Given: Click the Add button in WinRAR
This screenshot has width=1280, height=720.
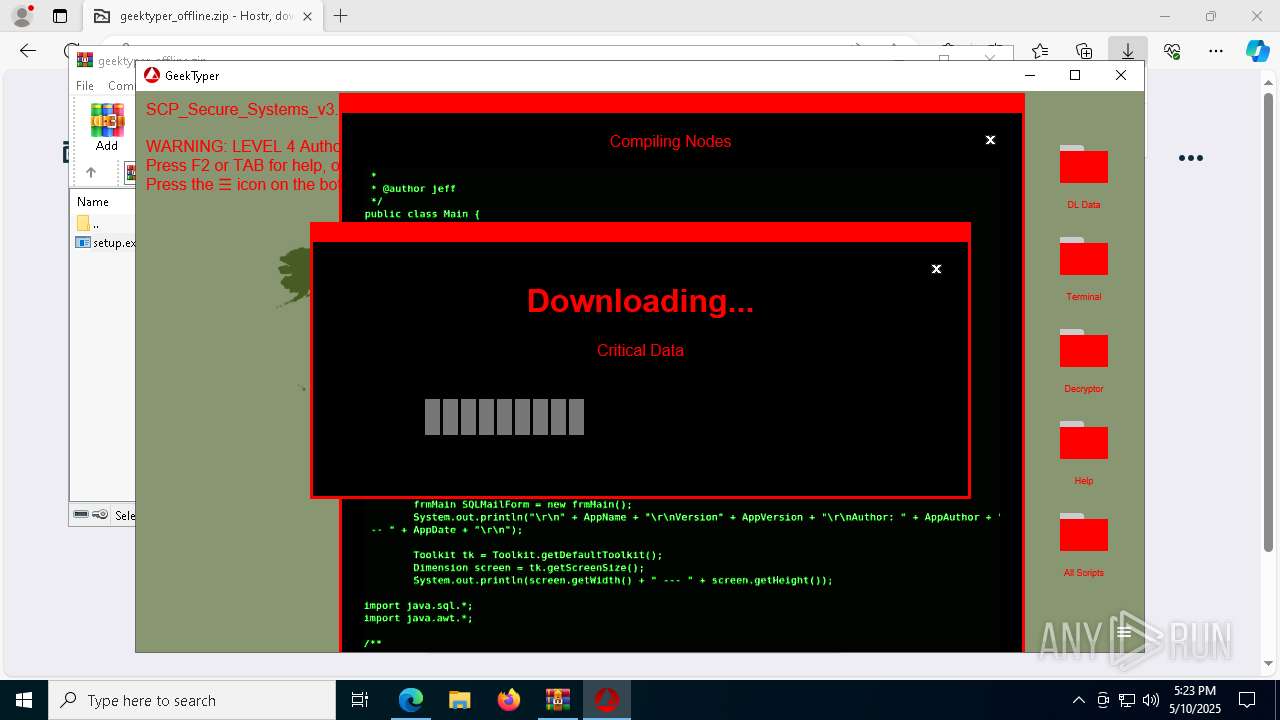Looking at the screenshot, I should tap(107, 127).
